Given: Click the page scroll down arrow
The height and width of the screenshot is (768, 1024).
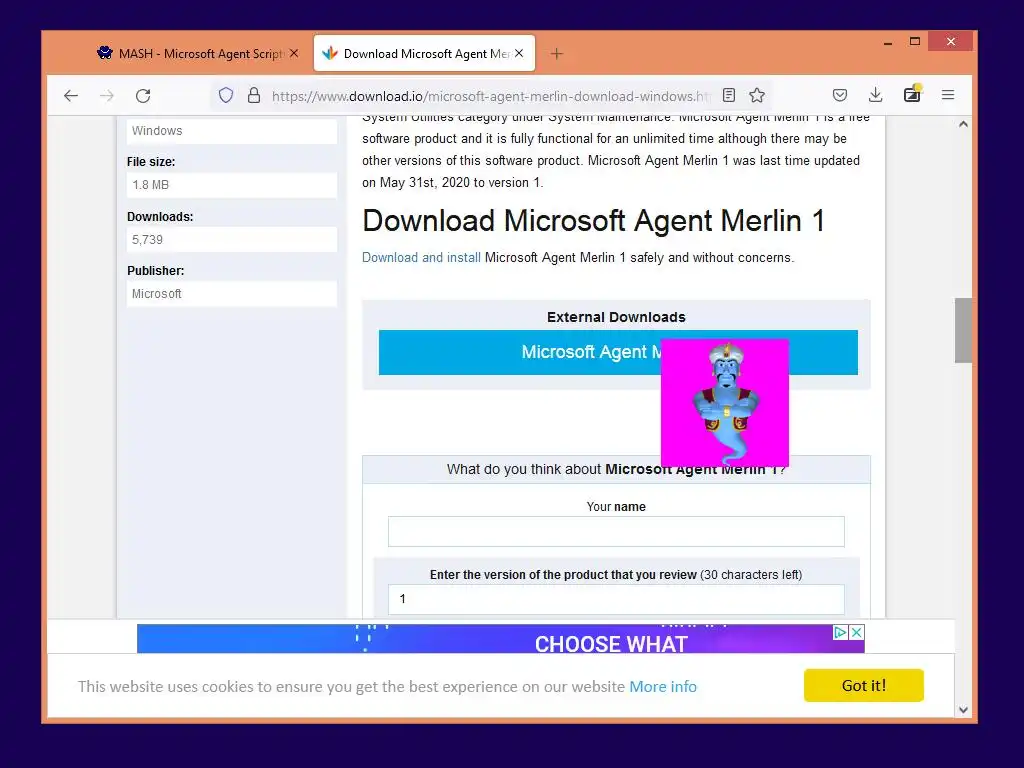Looking at the screenshot, I should pyautogui.click(x=963, y=709).
